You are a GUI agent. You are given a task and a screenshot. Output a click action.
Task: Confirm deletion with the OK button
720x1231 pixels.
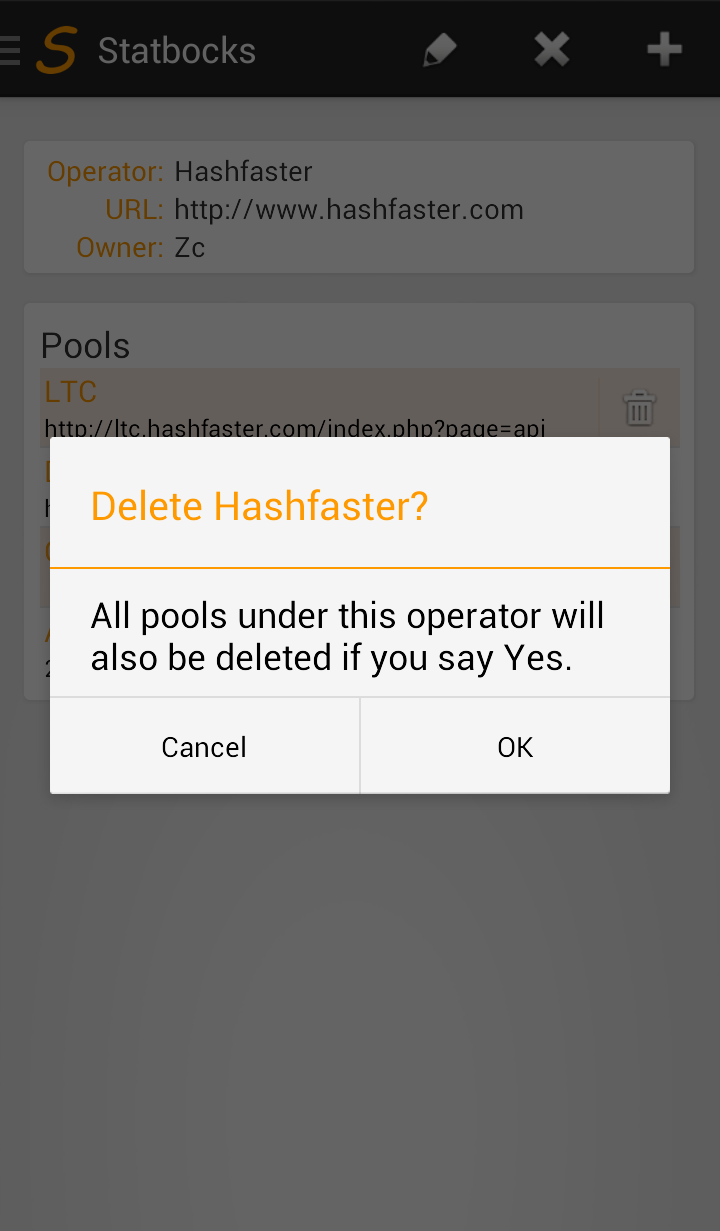515,747
